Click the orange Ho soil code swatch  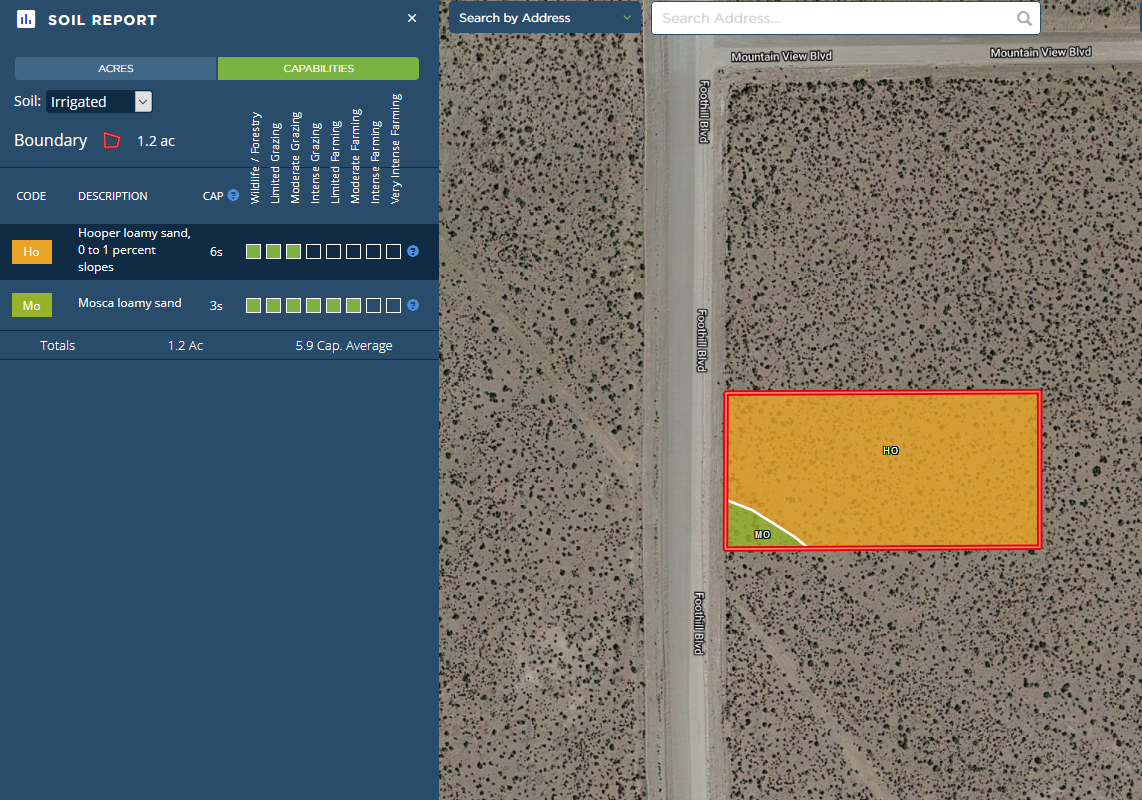tap(32, 252)
